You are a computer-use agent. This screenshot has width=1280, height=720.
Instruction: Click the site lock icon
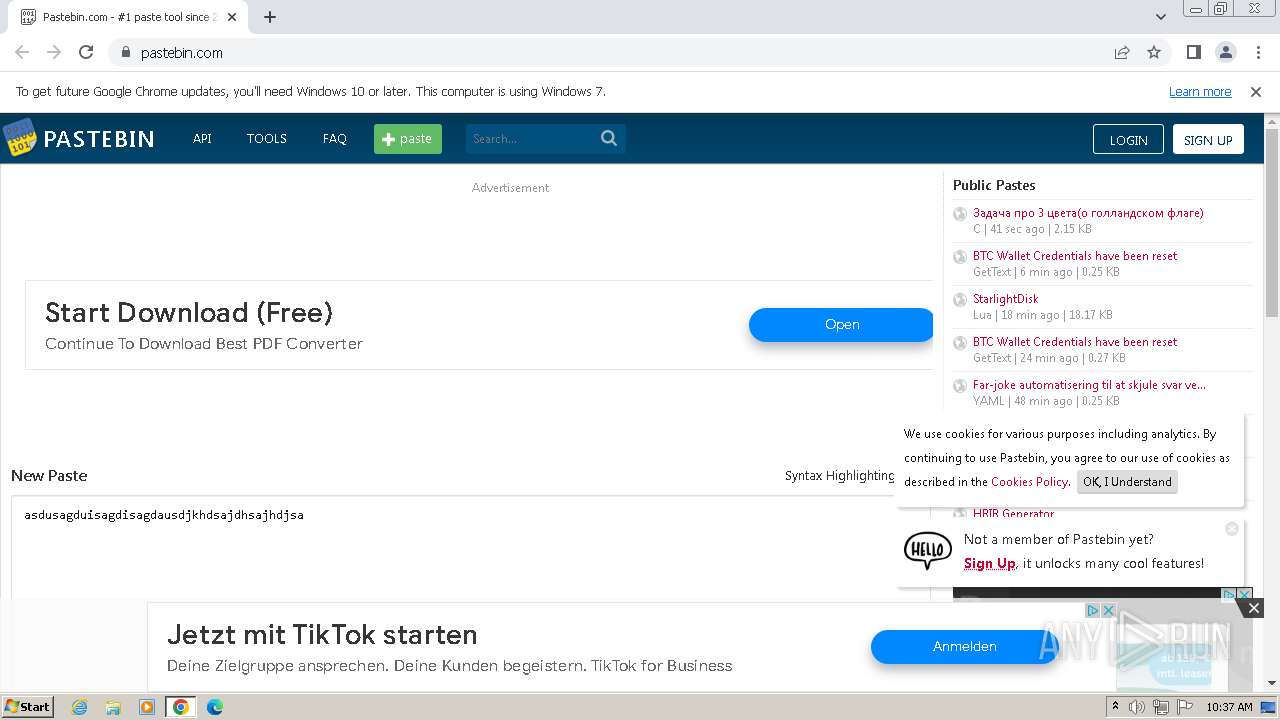(125, 52)
